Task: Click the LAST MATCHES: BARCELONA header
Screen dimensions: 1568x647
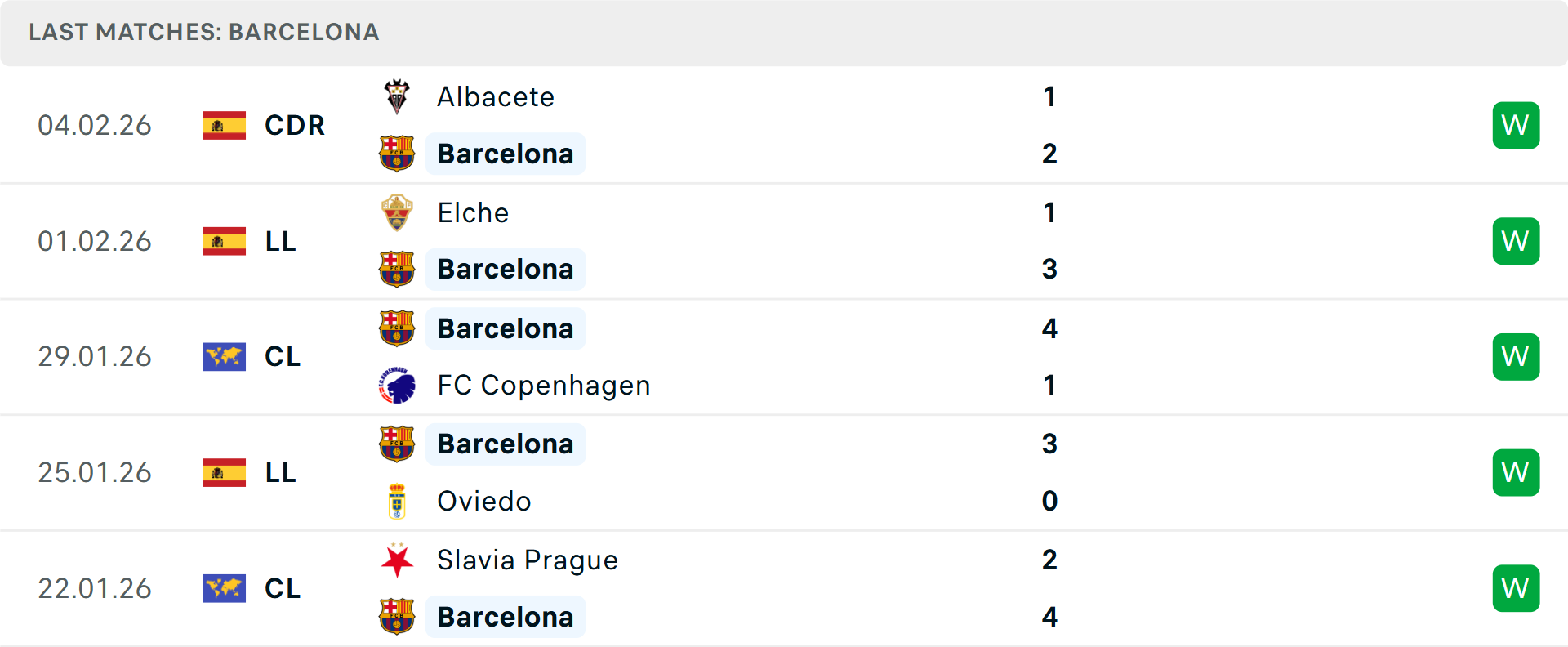Action: 203,32
